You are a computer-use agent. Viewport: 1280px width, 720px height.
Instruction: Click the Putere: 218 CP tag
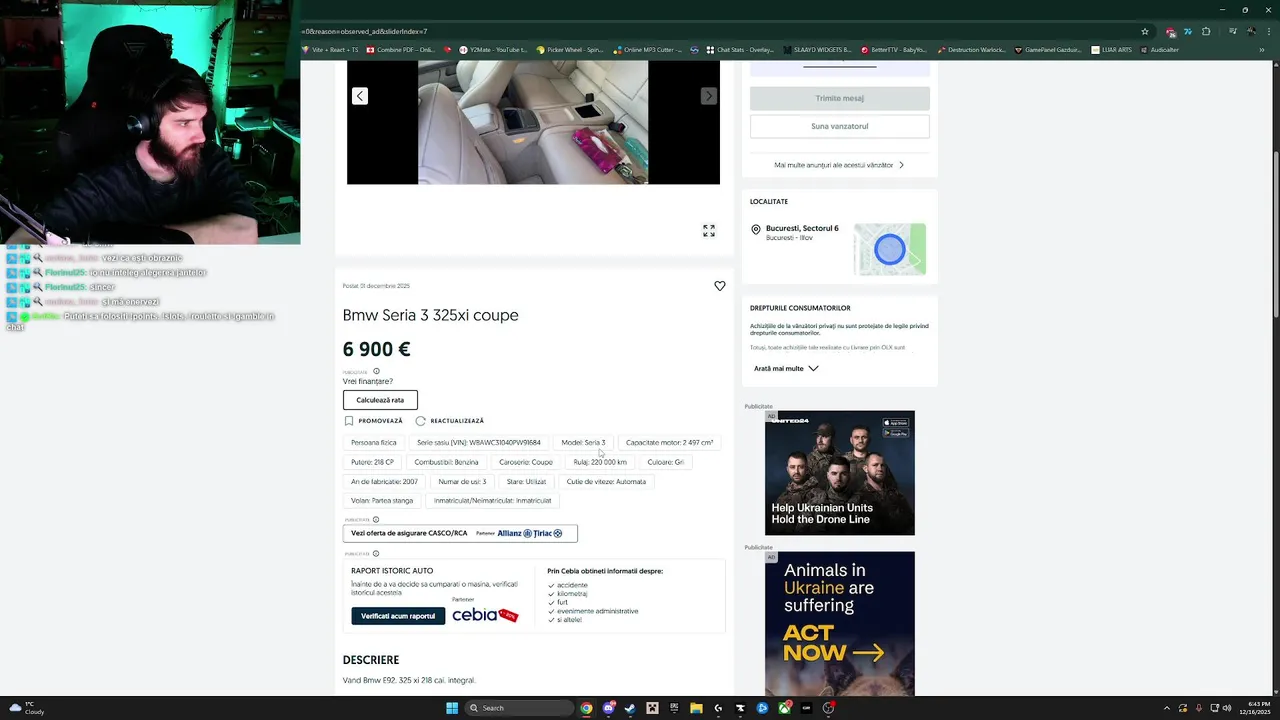pyautogui.click(x=372, y=462)
